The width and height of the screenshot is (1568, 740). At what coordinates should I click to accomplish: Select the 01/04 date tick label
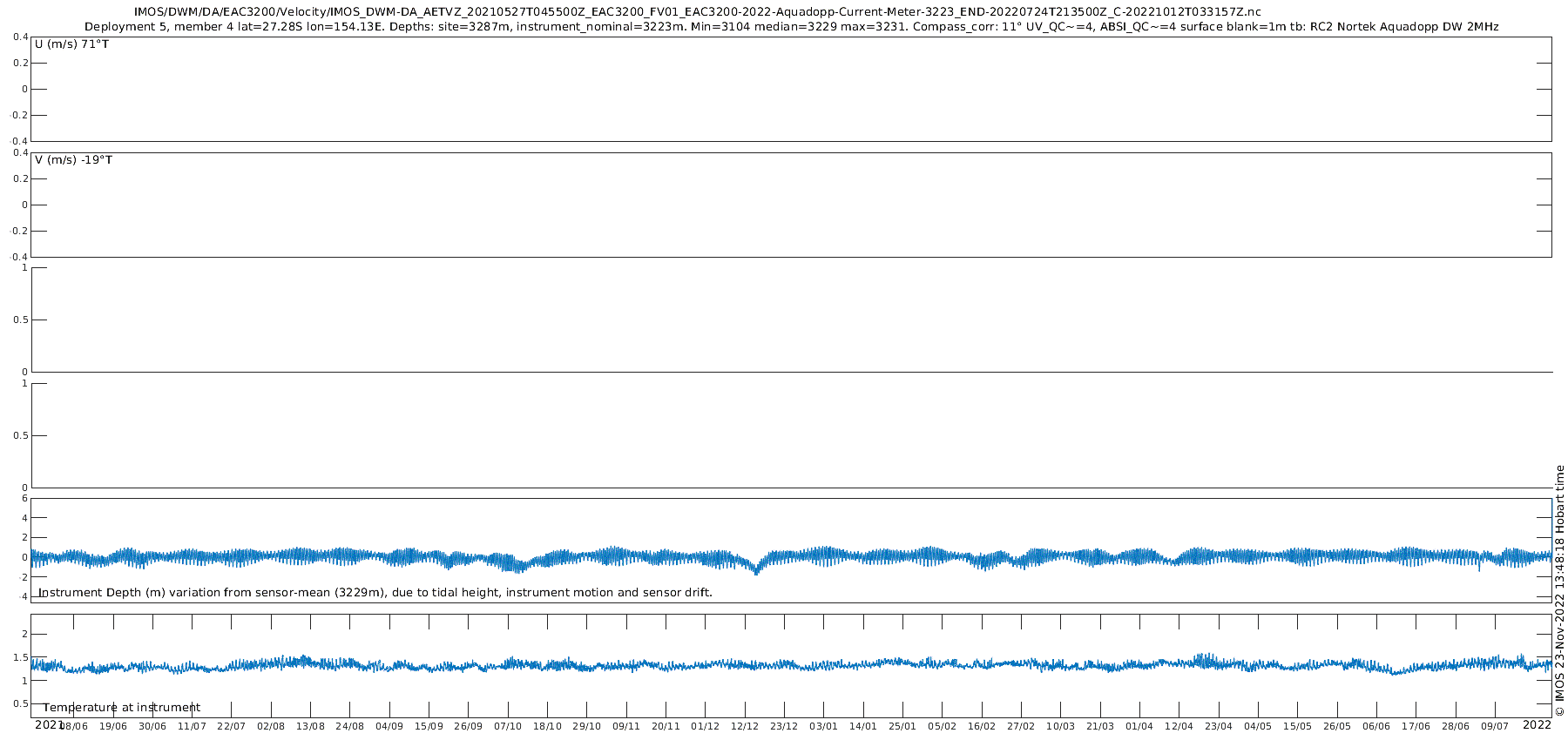pos(1139,726)
